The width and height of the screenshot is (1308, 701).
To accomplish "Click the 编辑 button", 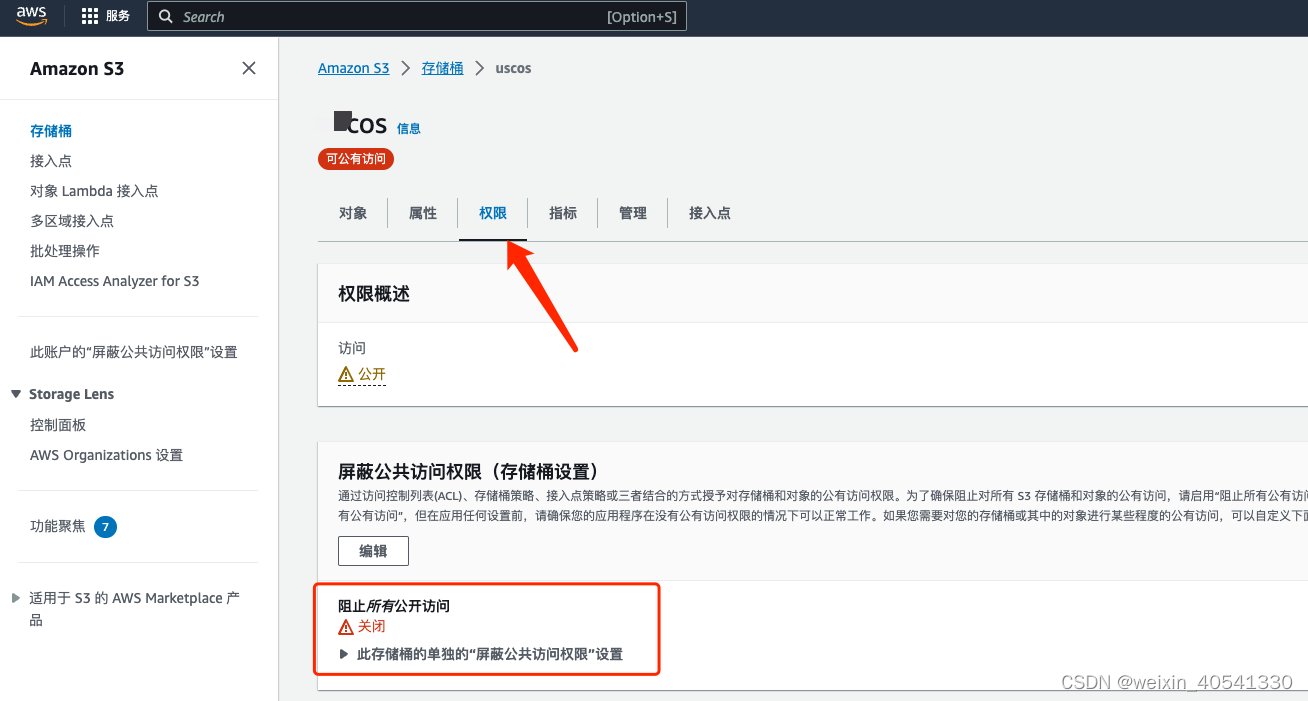I will 373,551.
